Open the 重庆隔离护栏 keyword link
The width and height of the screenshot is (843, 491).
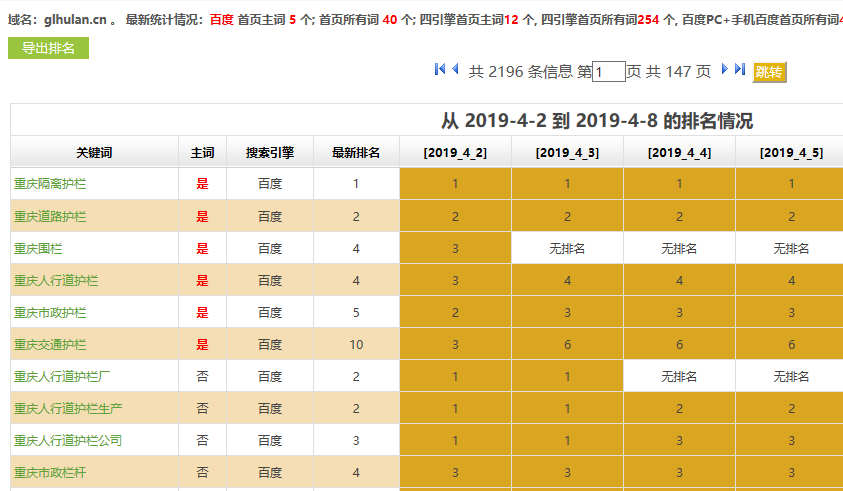50,184
